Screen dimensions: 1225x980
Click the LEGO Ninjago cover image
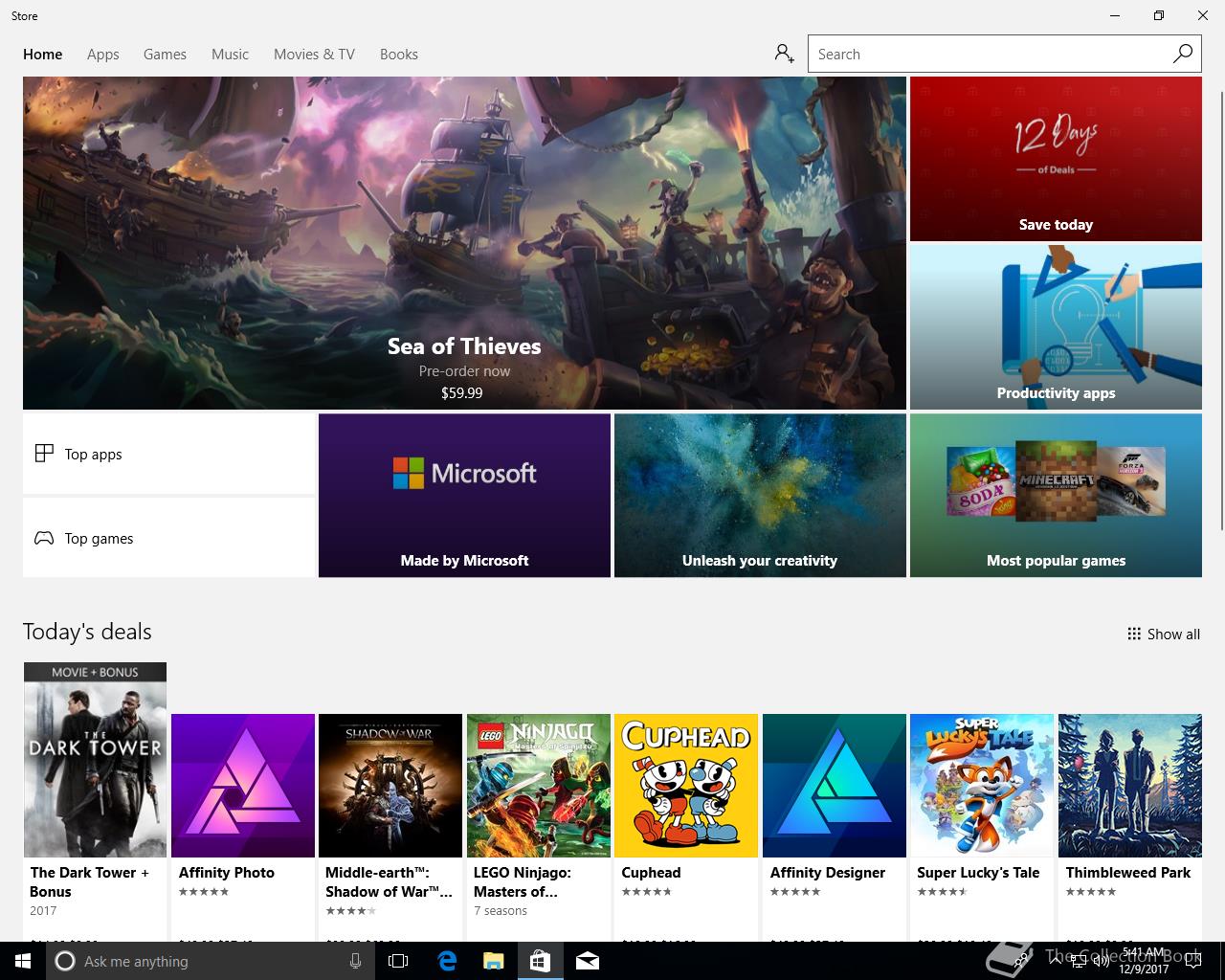[539, 786]
